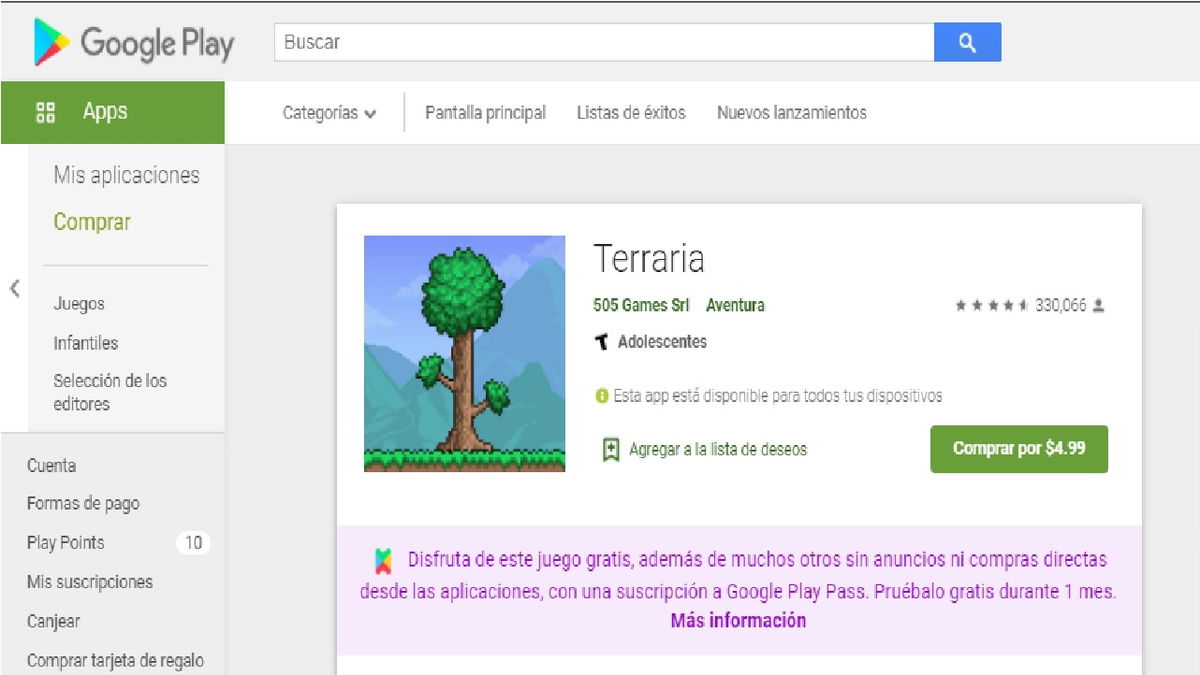Image resolution: width=1200 pixels, height=675 pixels.
Task: Expand Selección de los editores section
Action: [x=109, y=392]
